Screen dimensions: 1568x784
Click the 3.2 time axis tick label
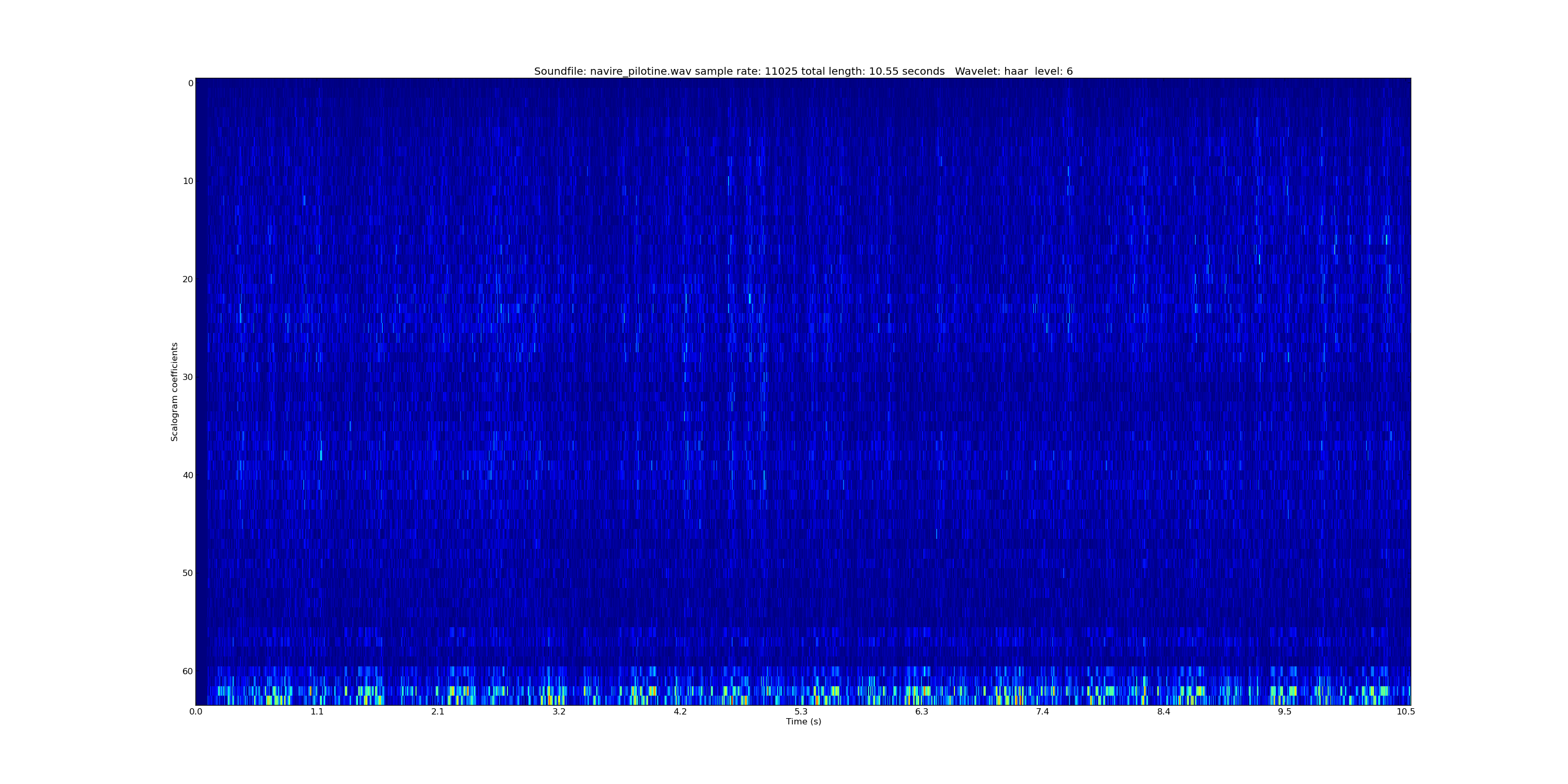(x=559, y=711)
